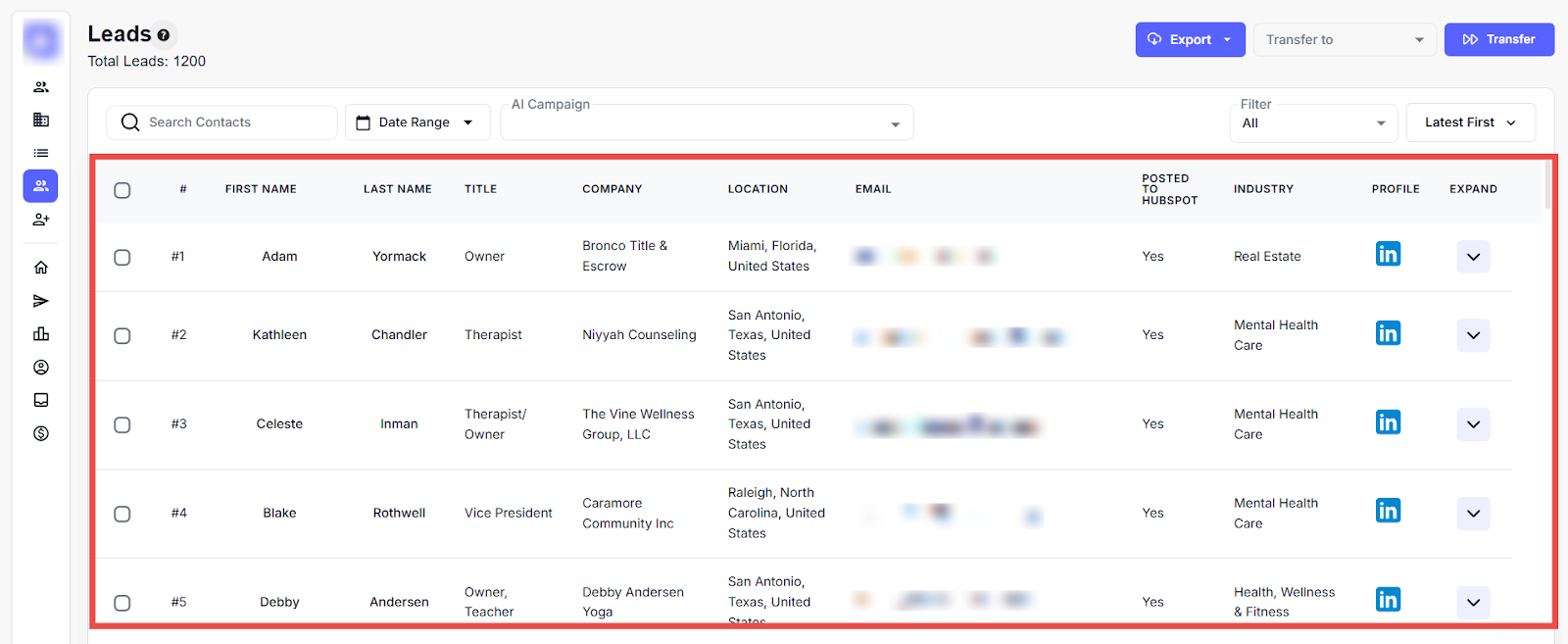The height and width of the screenshot is (644, 1568).
Task: Open the send paper-plane icon in sidebar
Action: (x=41, y=301)
